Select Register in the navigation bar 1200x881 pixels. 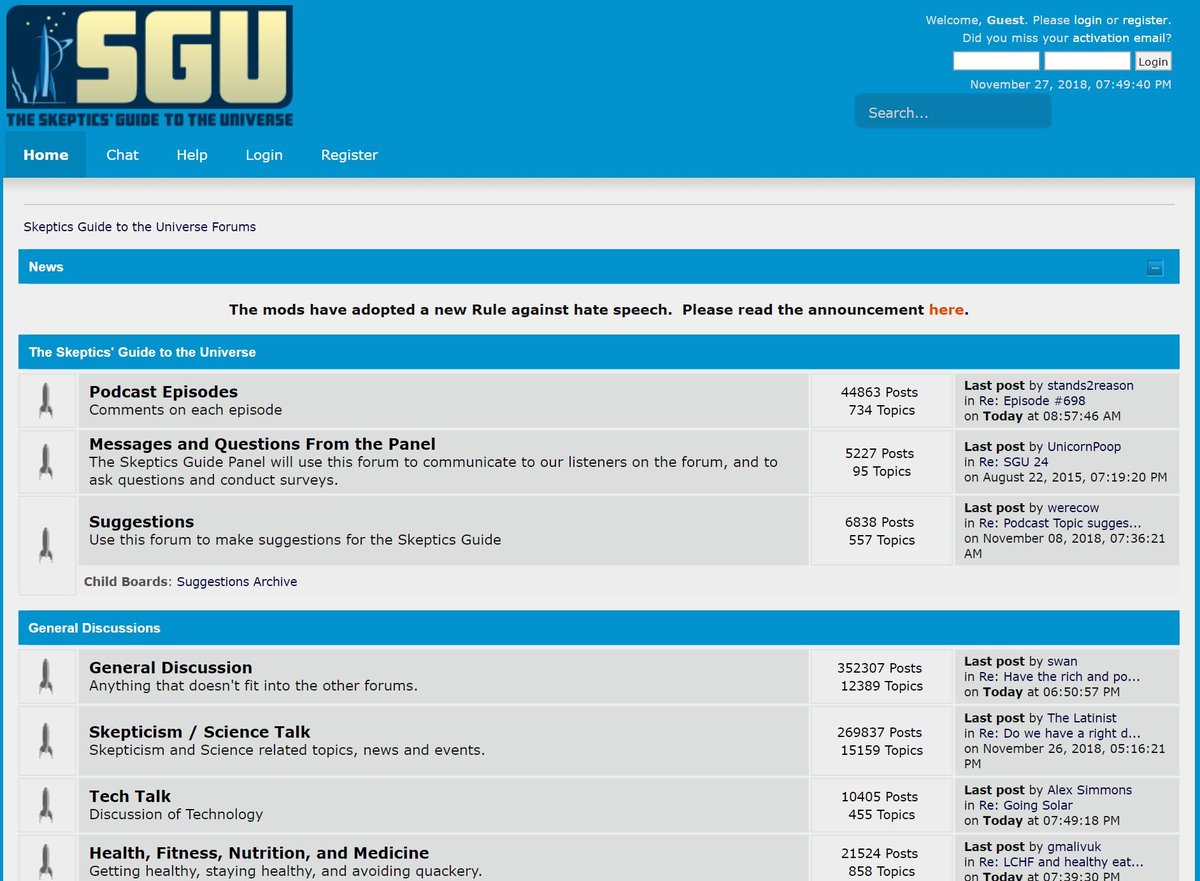349,155
